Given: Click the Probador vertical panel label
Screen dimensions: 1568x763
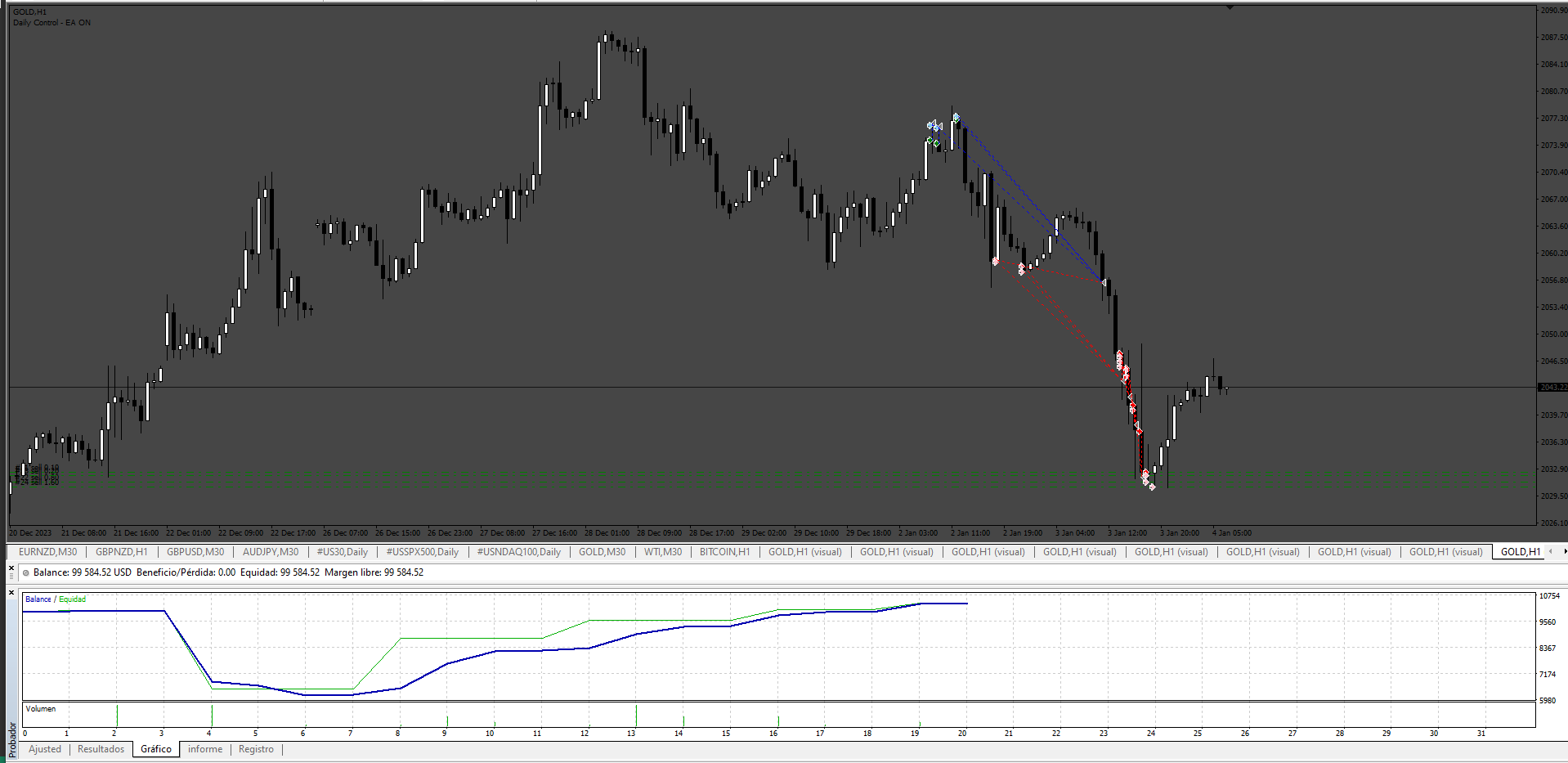Looking at the screenshot, I should pos(12,739).
